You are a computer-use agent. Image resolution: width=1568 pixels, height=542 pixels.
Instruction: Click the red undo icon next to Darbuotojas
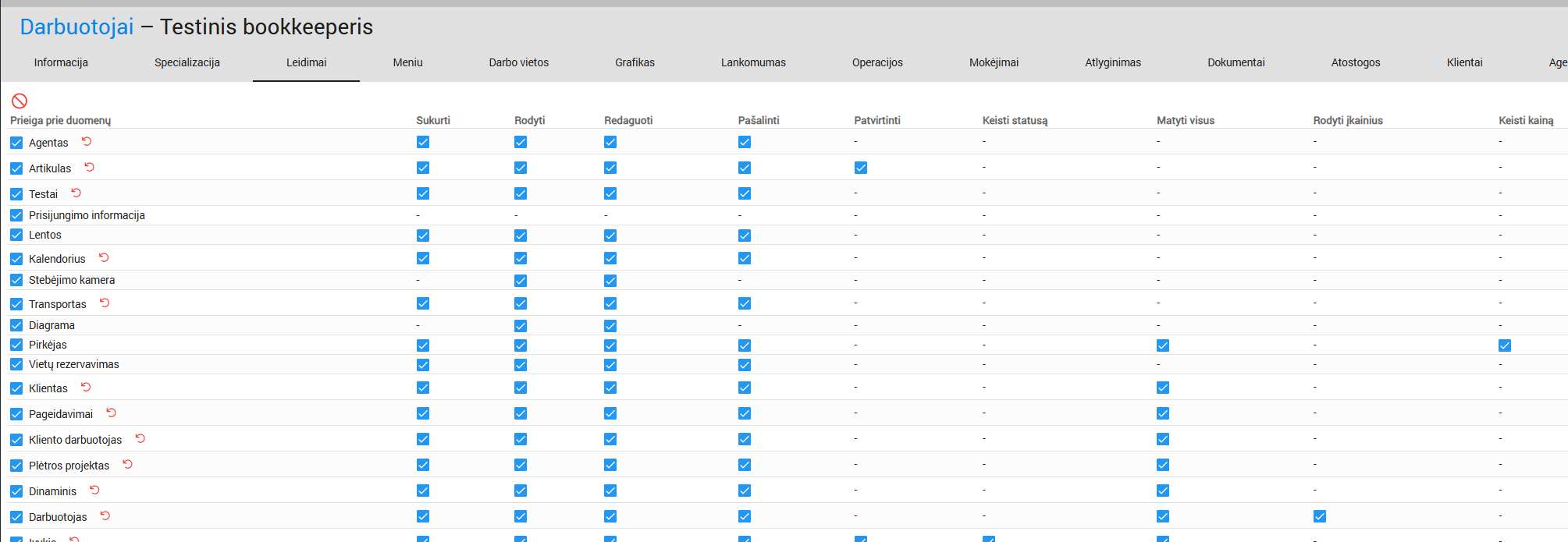click(105, 515)
